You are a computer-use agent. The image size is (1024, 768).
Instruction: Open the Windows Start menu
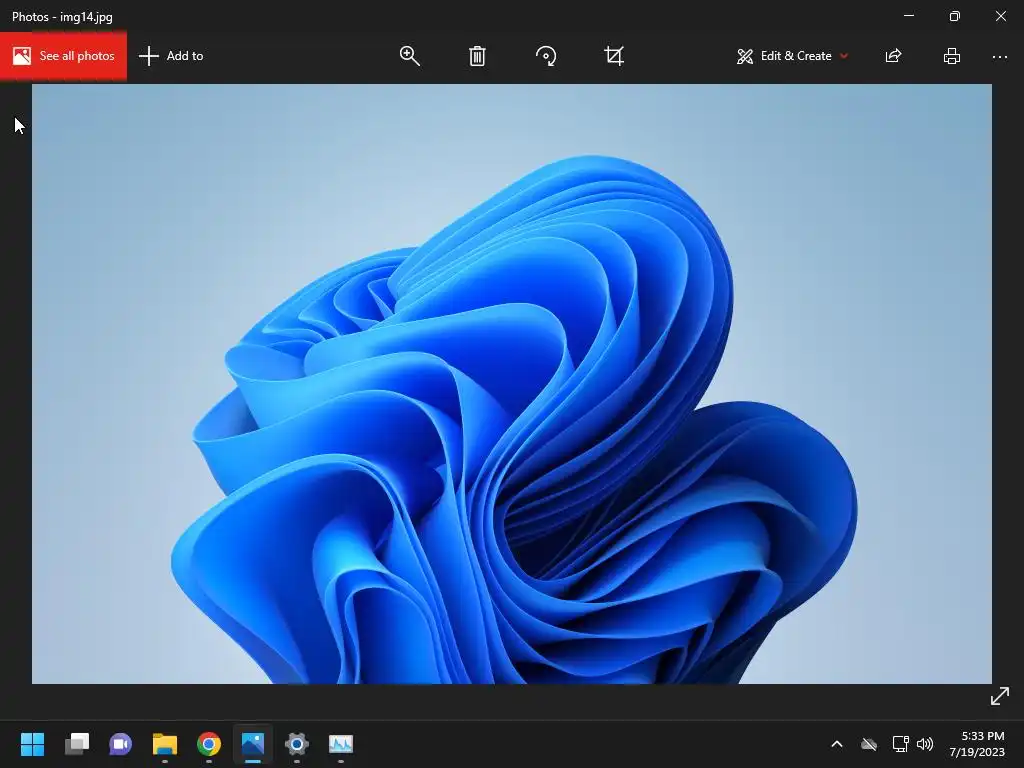coord(32,744)
